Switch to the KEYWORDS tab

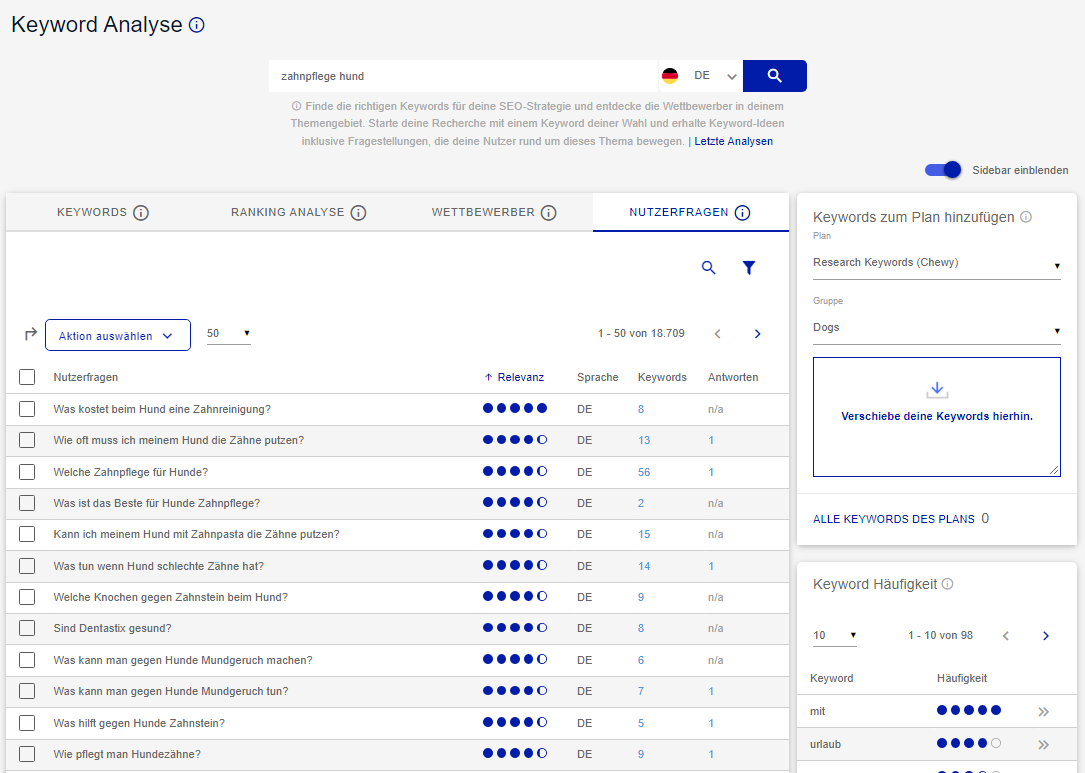click(x=103, y=212)
